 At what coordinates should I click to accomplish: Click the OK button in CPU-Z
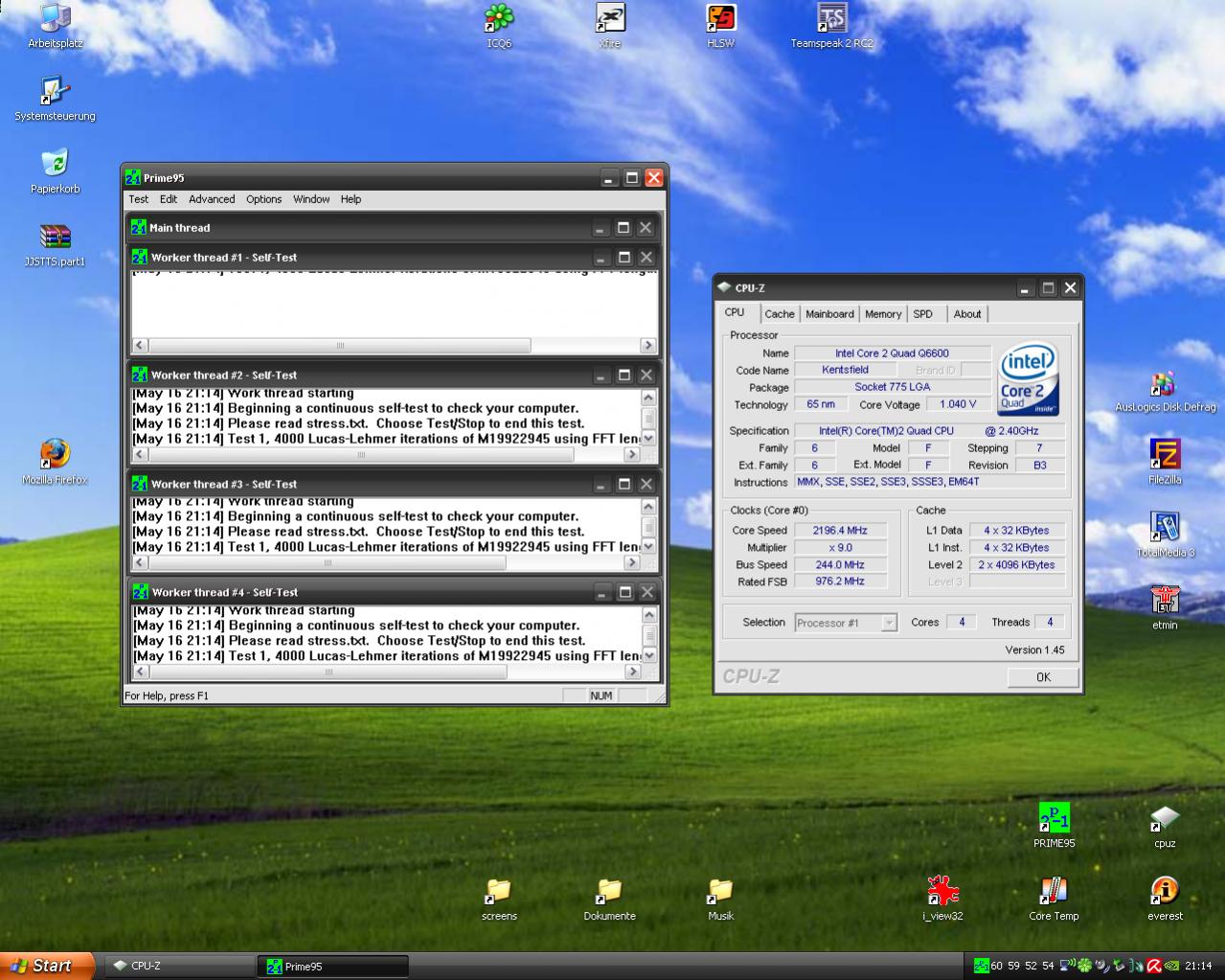pos(1043,677)
